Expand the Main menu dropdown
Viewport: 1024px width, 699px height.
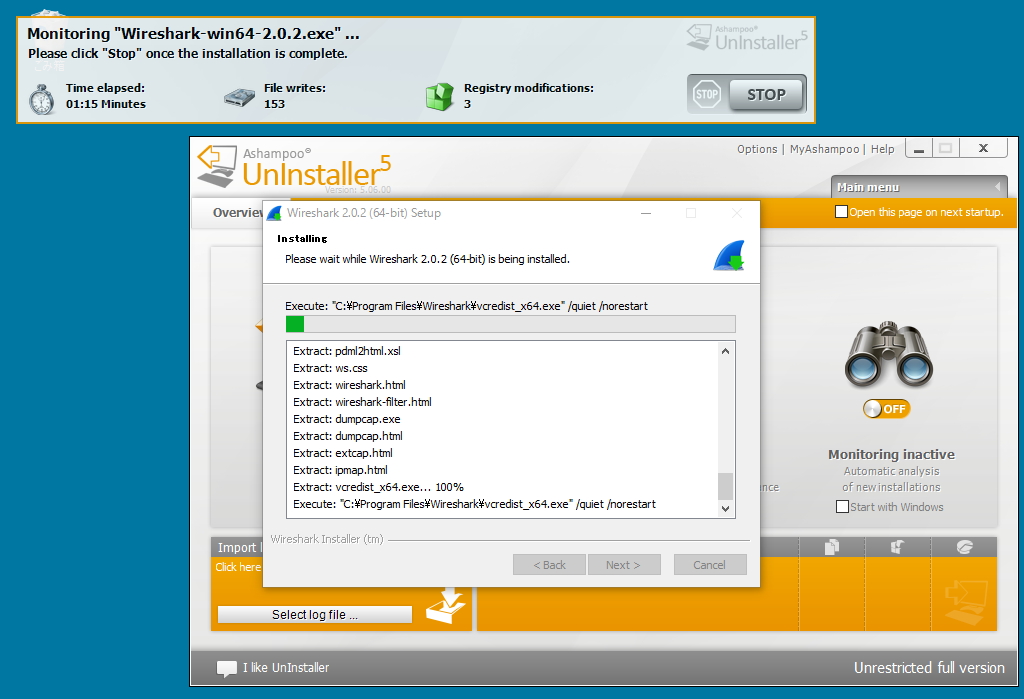pos(919,187)
